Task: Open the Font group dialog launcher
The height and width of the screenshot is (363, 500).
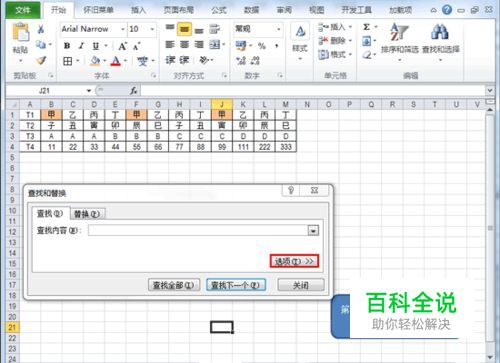Action: pos(153,76)
